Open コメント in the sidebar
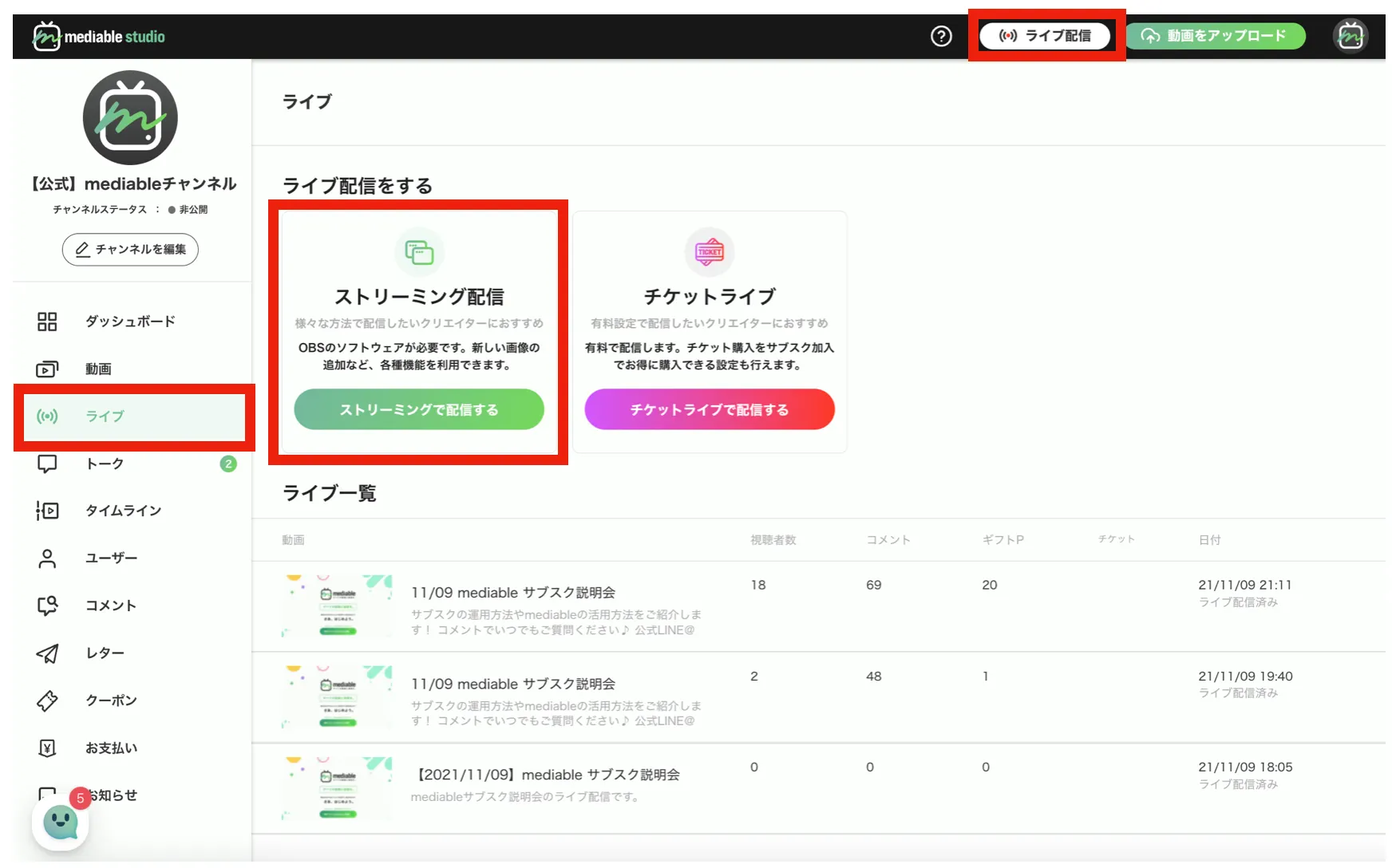This screenshot has height=868, width=1392. click(x=111, y=606)
